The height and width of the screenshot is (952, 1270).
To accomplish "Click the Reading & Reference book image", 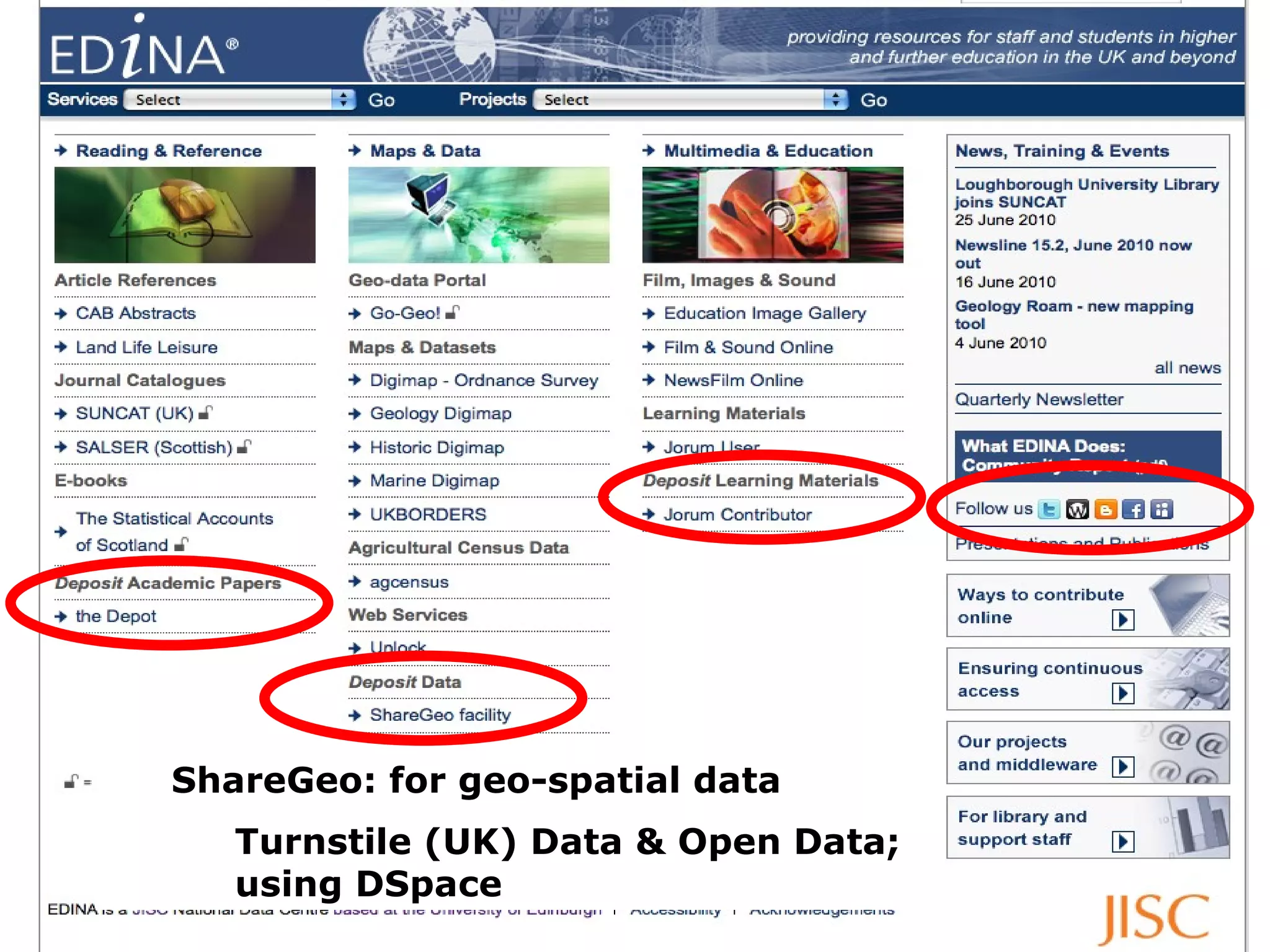I will tap(185, 215).
